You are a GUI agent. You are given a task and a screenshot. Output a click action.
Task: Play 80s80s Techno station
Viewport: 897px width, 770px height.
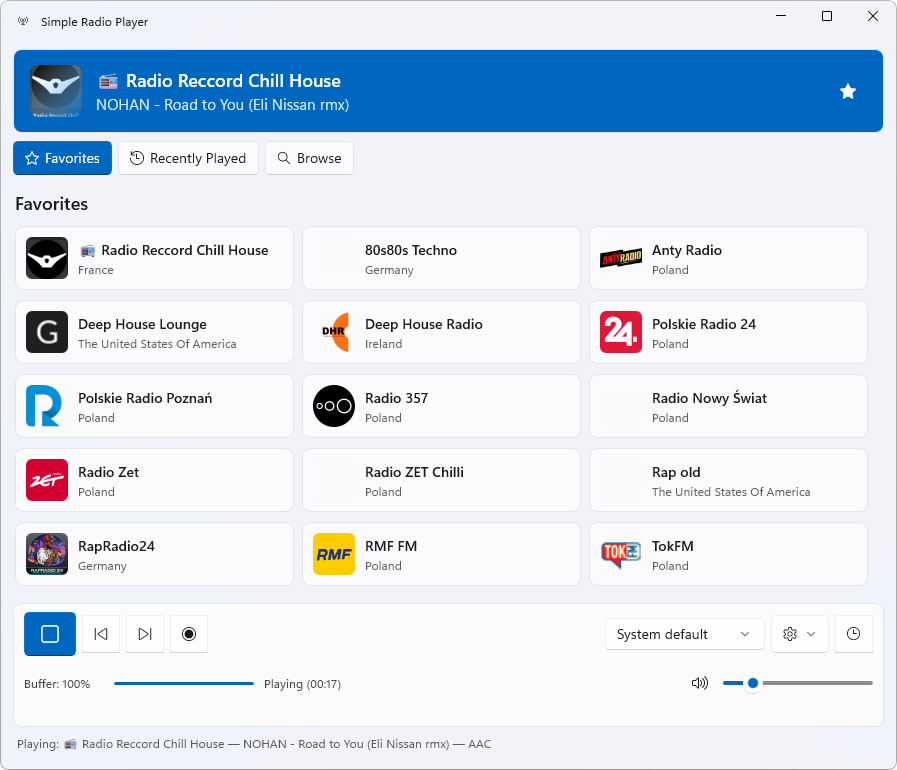441,258
